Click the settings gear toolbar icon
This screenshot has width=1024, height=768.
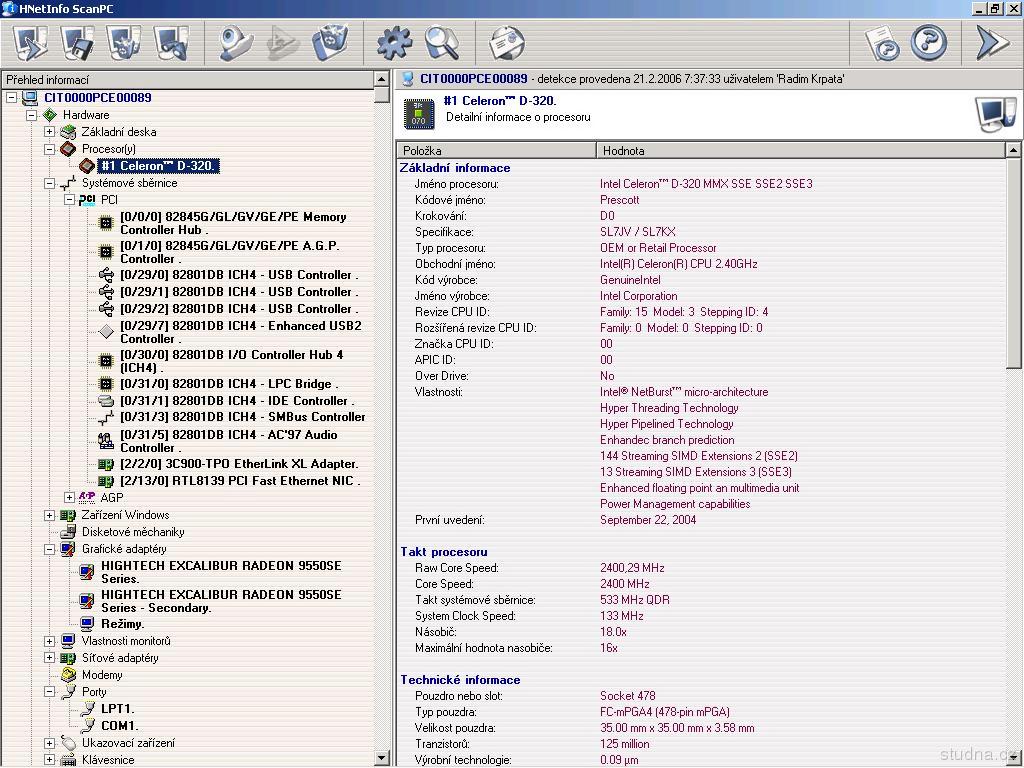394,43
